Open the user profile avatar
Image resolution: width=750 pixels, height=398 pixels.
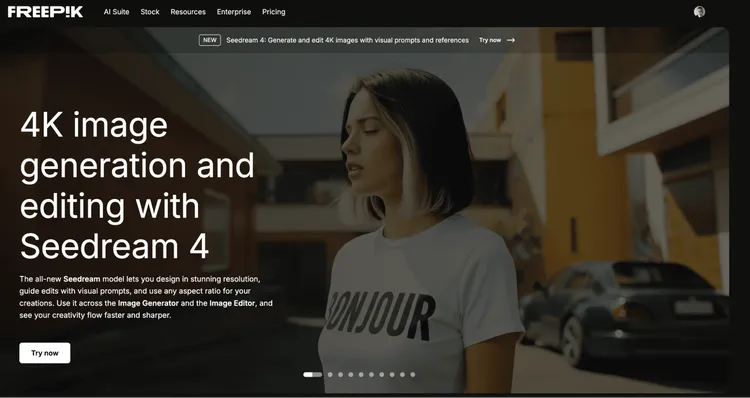(x=699, y=12)
